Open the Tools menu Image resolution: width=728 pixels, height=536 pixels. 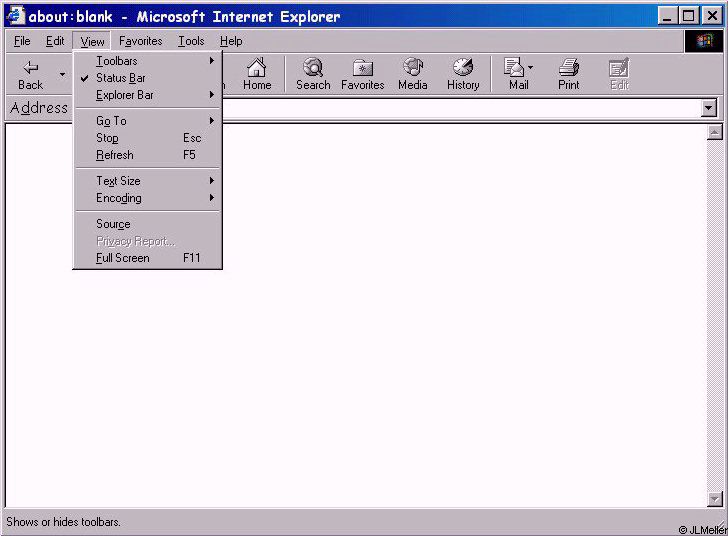coord(191,41)
